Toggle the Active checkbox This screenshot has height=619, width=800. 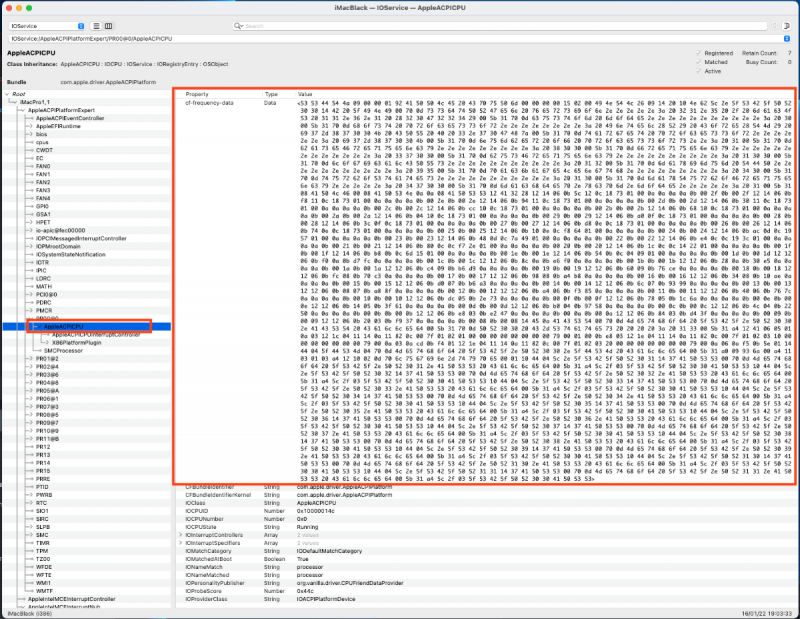click(698, 71)
